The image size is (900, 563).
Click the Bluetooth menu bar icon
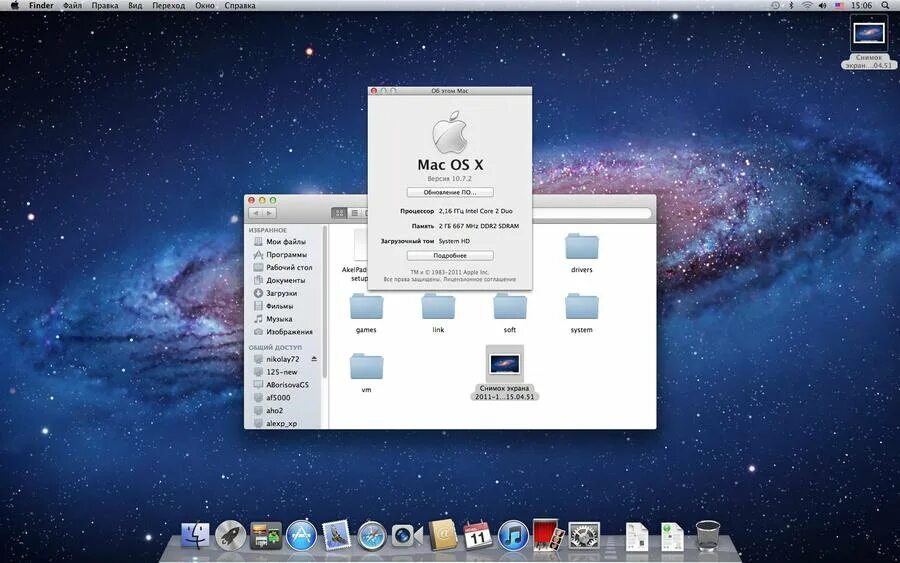[x=791, y=5]
